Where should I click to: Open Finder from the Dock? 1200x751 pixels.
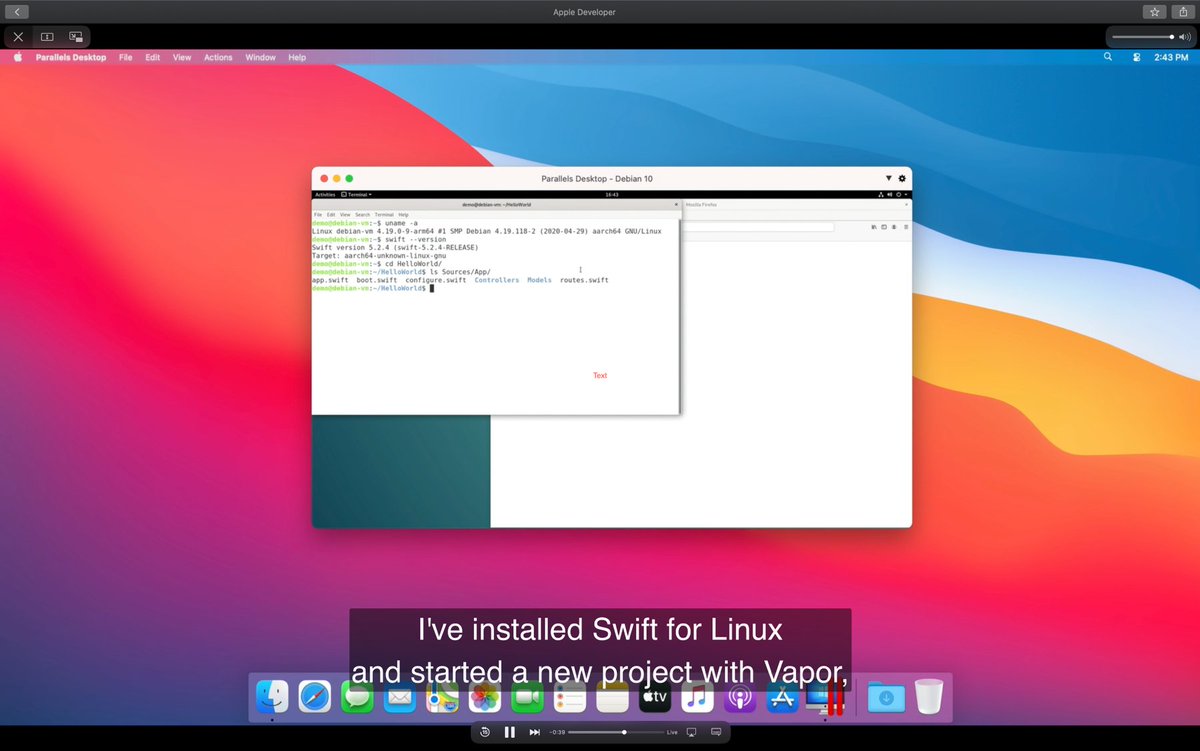(x=272, y=697)
